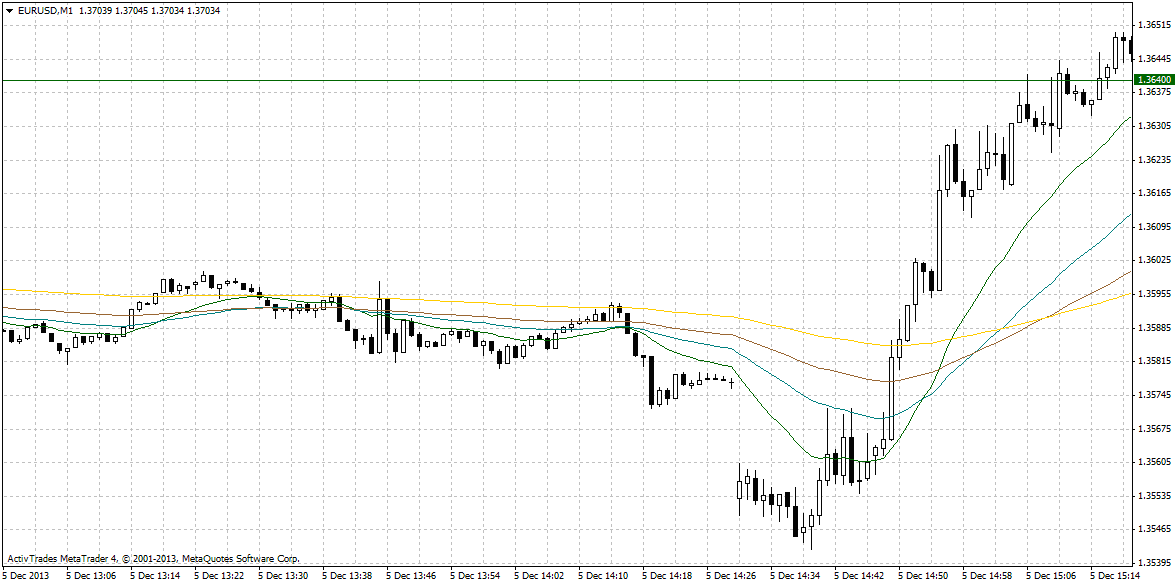1175x584 pixels.
Task: Select the open quote 1.37039 in header
Action: (95, 10)
